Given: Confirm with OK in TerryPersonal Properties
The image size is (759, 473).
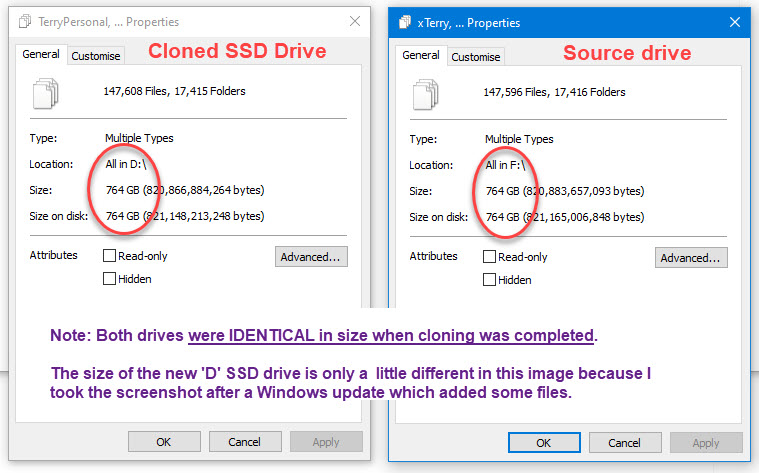Looking at the screenshot, I should pyautogui.click(x=164, y=442).
